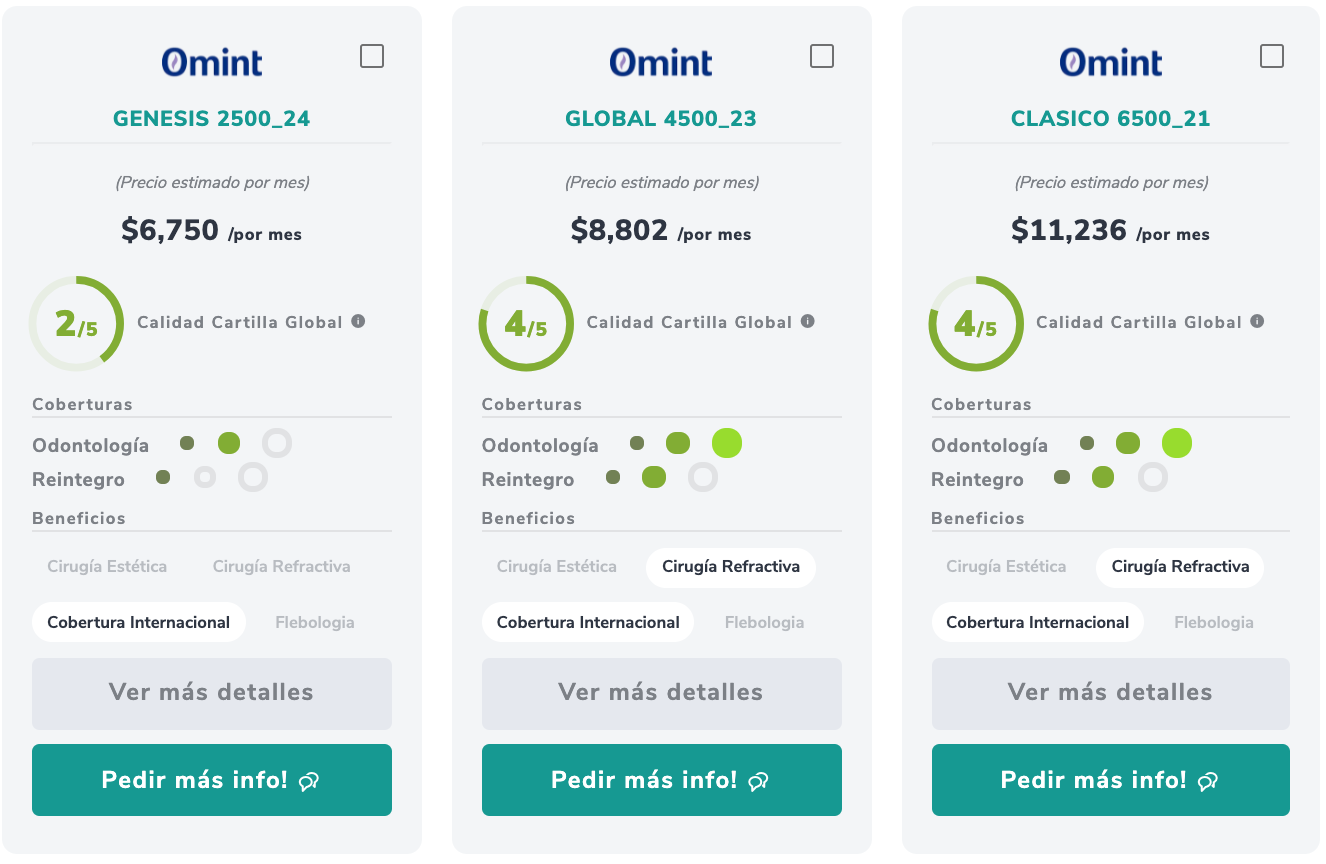Open the GLOBAL 4500_23 plan title
1326x864 pixels.
click(x=661, y=119)
